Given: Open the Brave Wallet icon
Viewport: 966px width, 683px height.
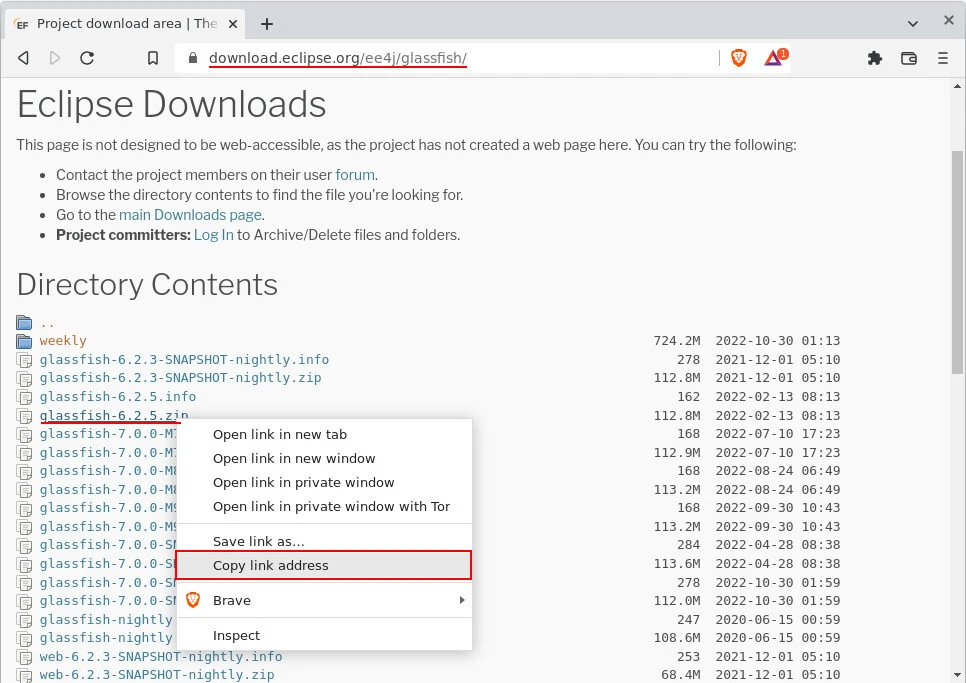Looking at the screenshot, I should [x=909, y=58].
